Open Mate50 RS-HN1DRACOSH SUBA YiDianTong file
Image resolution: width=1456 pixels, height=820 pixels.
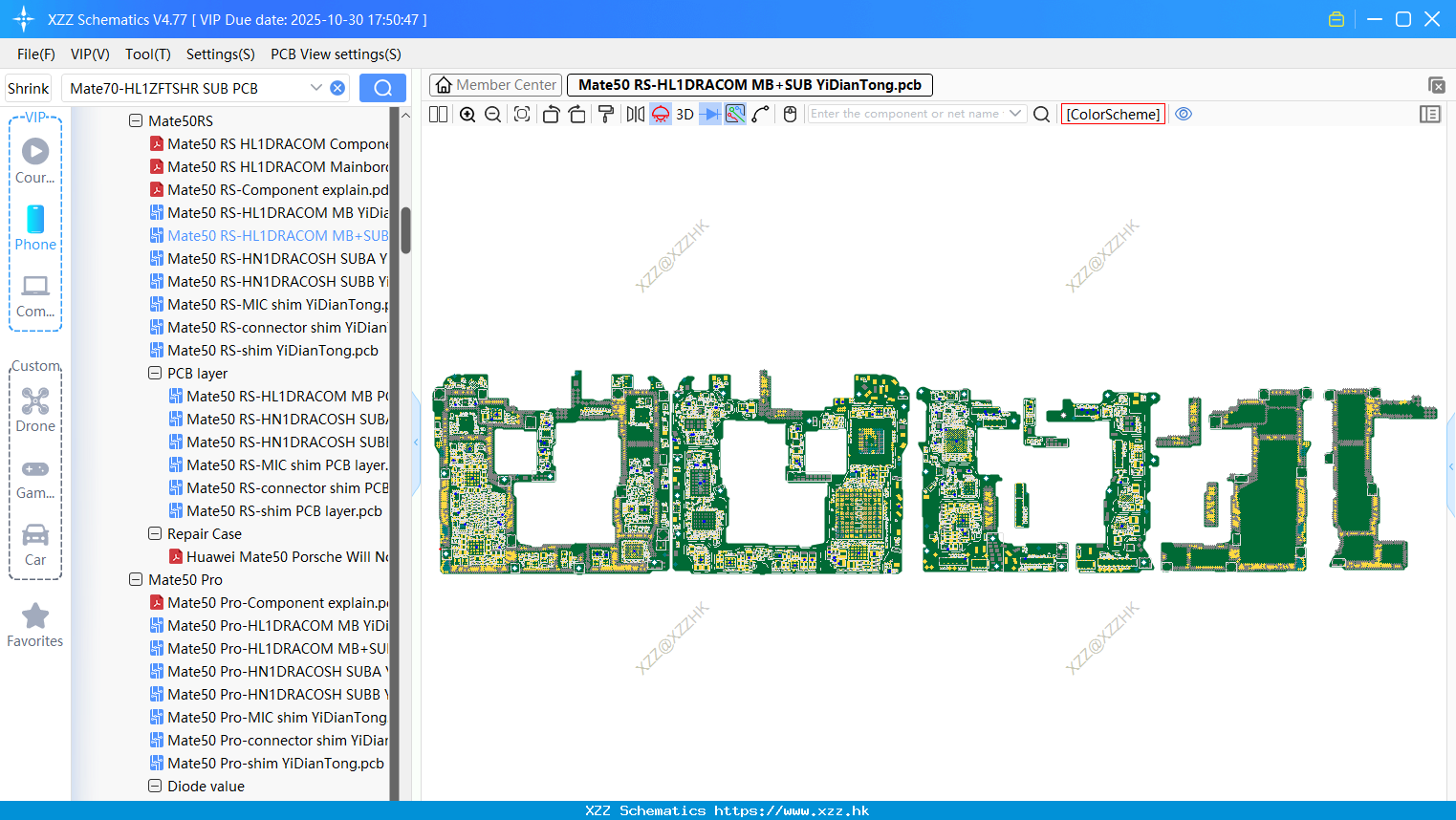pos(270,259)
